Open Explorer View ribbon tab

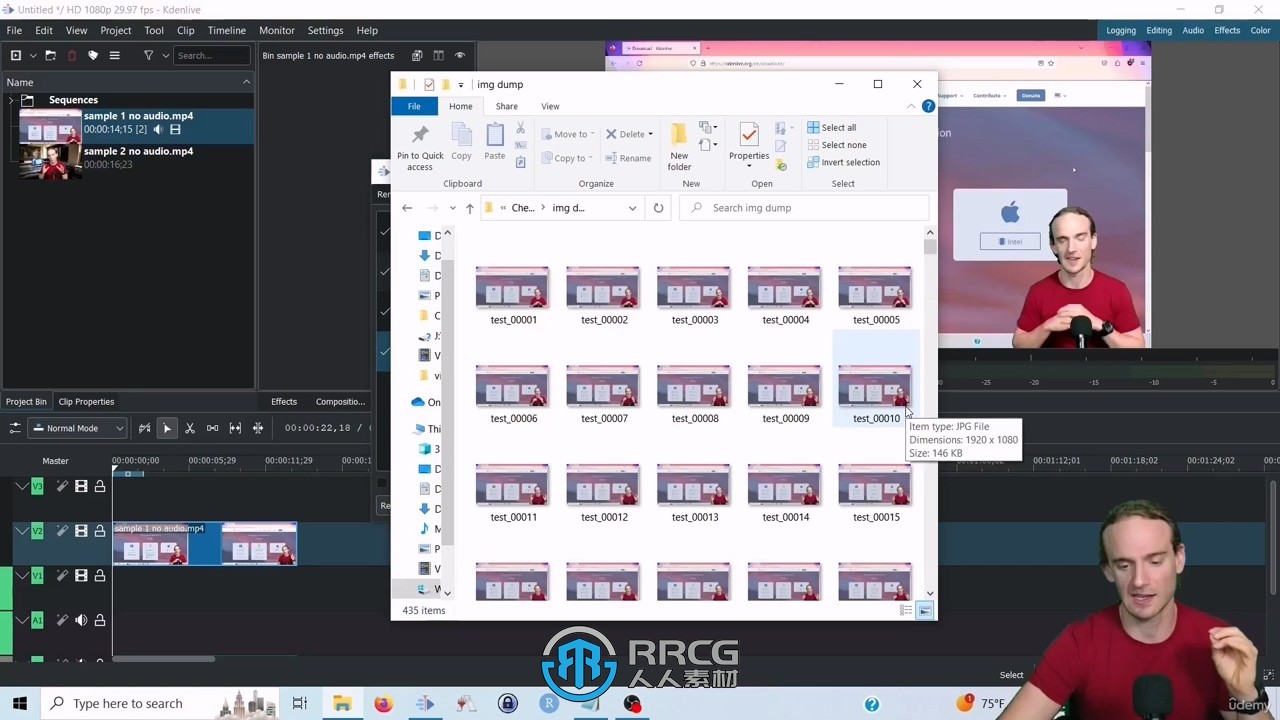(550, 106)
